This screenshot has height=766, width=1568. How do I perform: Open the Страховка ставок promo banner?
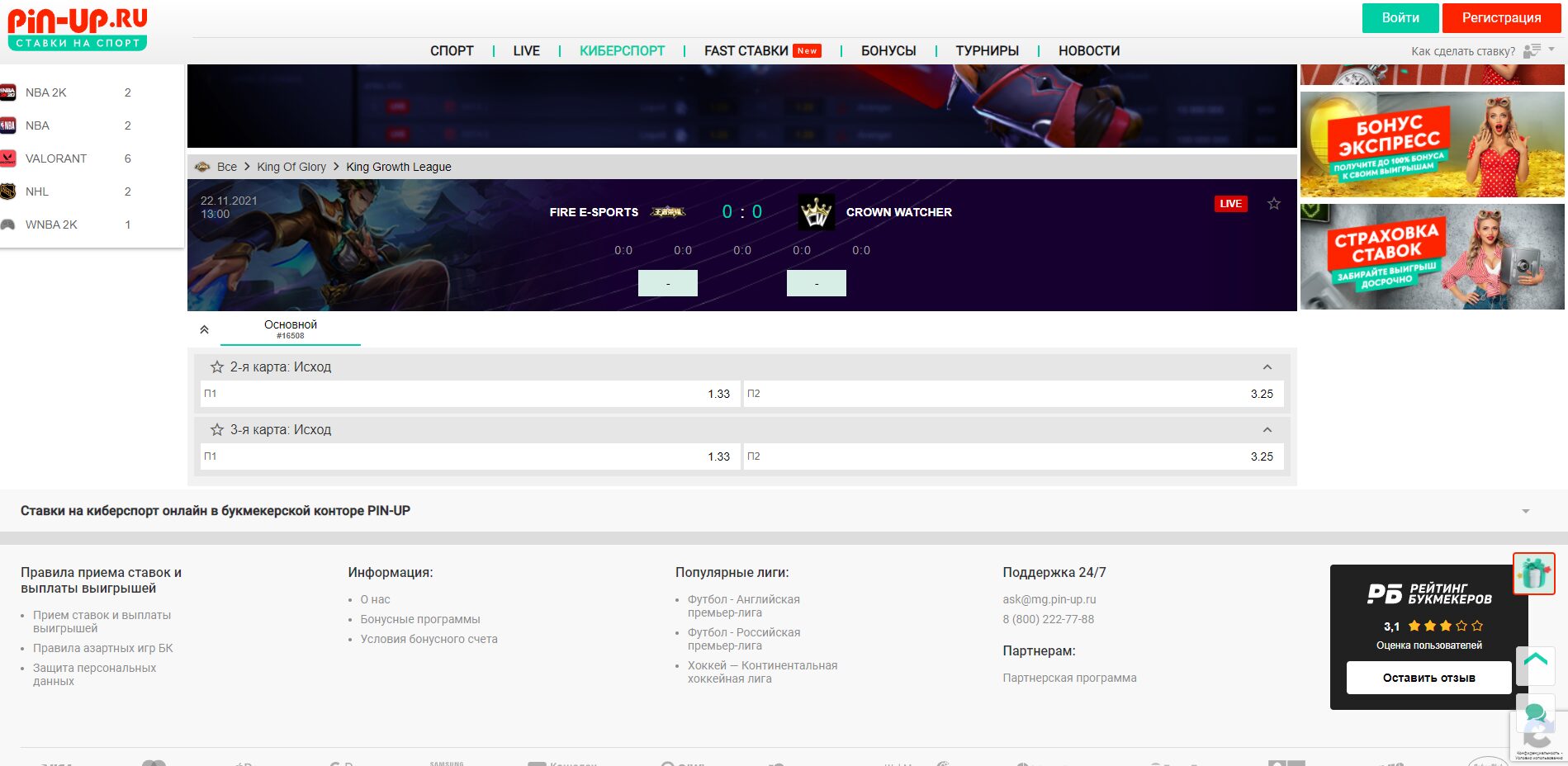[x=1432, y=257]
